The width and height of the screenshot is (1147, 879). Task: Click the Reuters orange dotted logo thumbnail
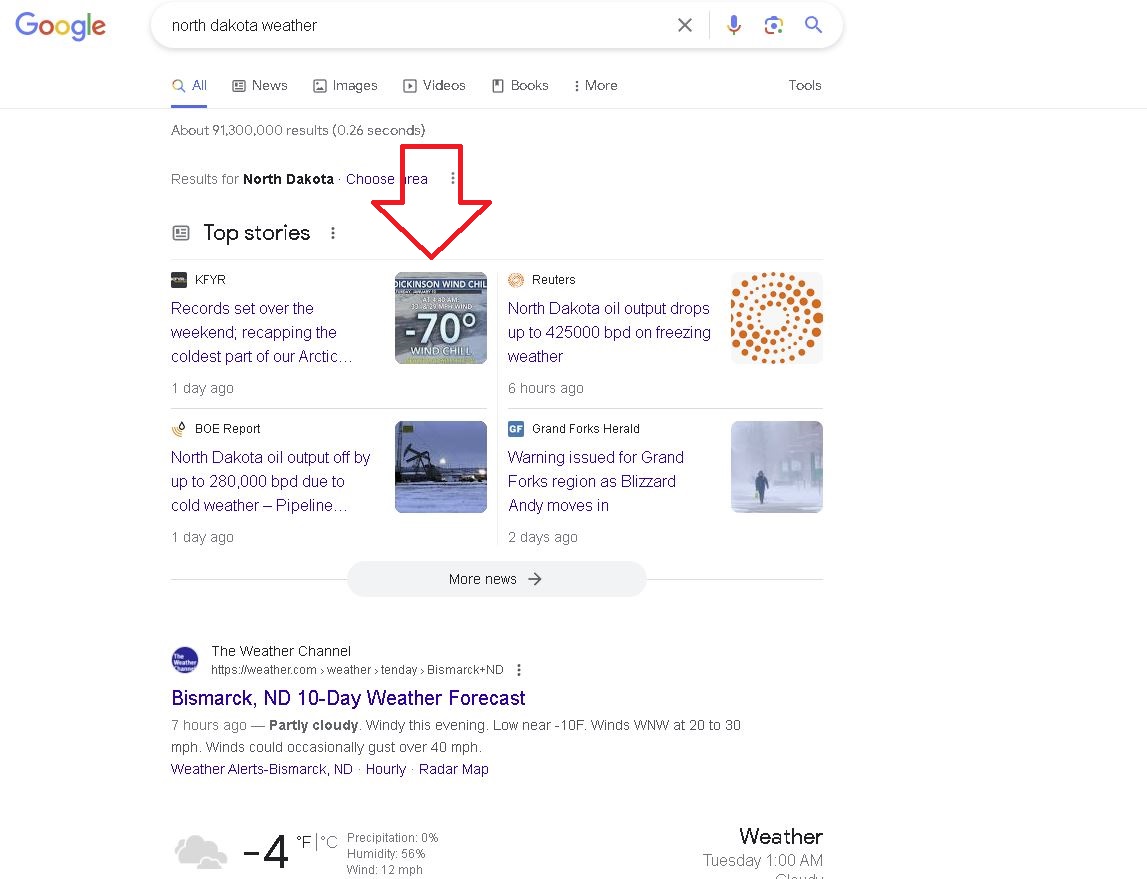point(777,318)
